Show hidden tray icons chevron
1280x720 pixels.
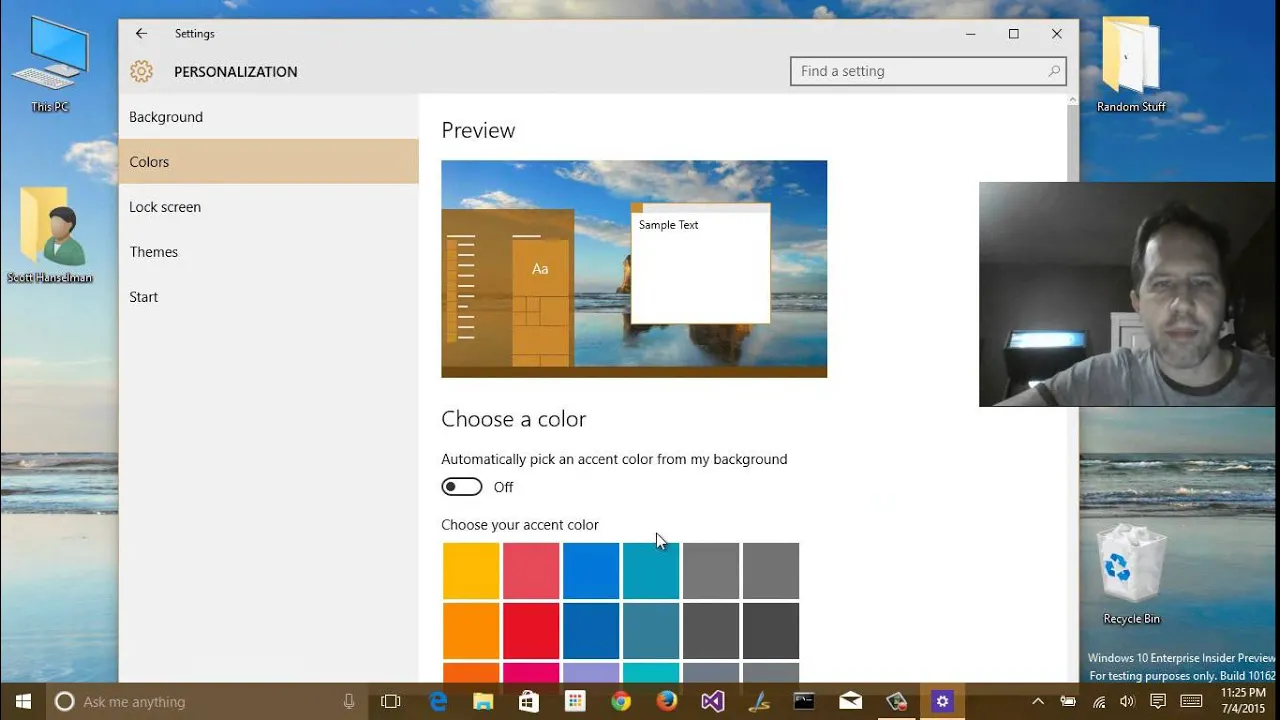[x=1038, y=702]
